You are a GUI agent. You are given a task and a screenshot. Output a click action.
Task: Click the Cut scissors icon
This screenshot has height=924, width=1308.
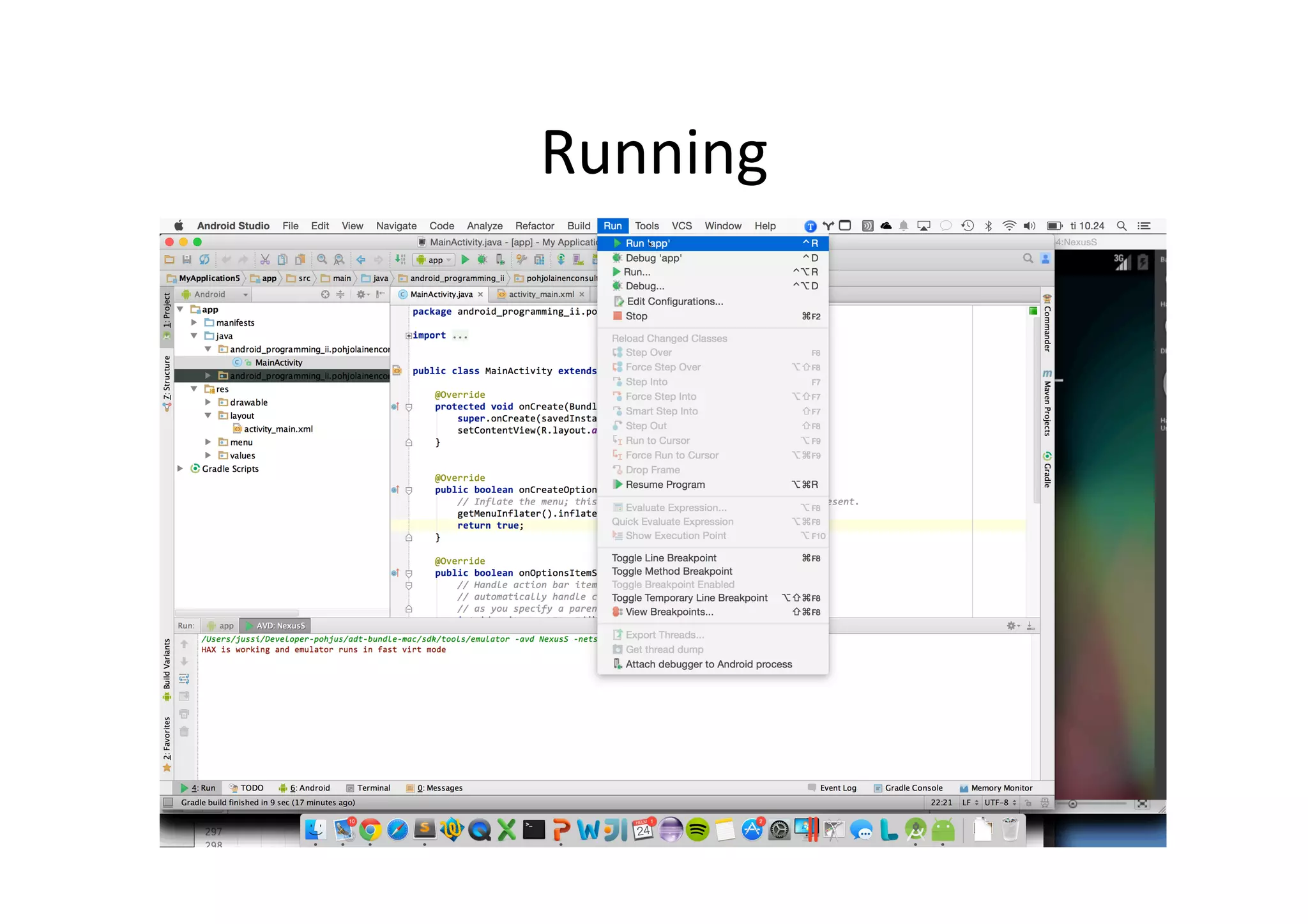click(264, 259)
